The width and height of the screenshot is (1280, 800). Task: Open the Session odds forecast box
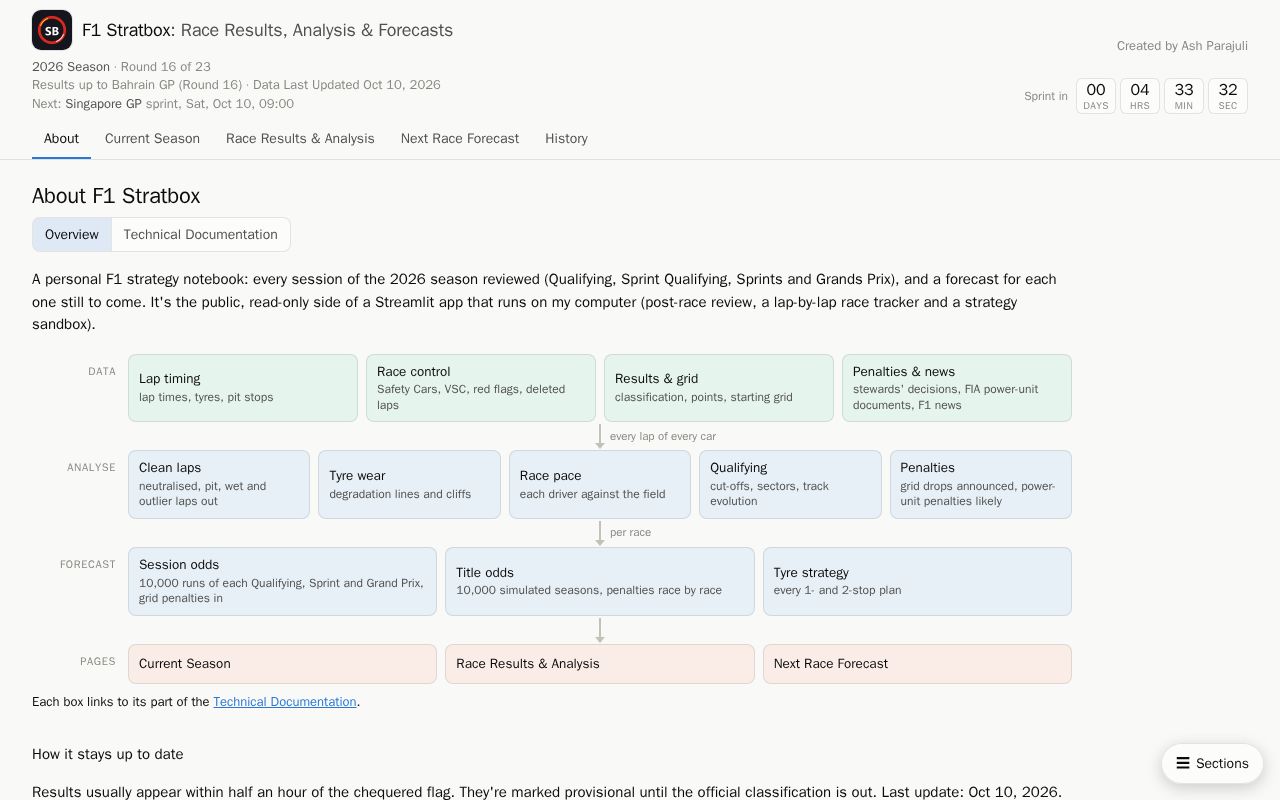pos(282,581)
